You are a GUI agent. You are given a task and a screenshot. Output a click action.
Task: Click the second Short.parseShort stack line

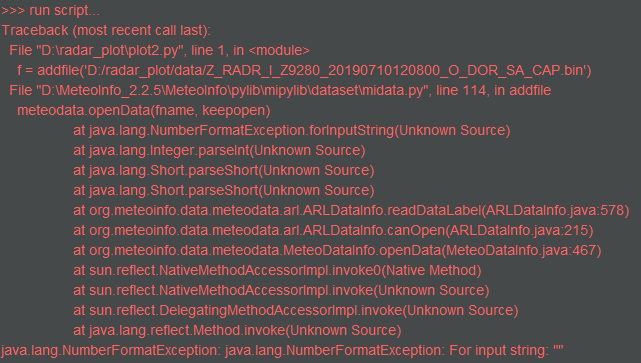click(224, 190)
